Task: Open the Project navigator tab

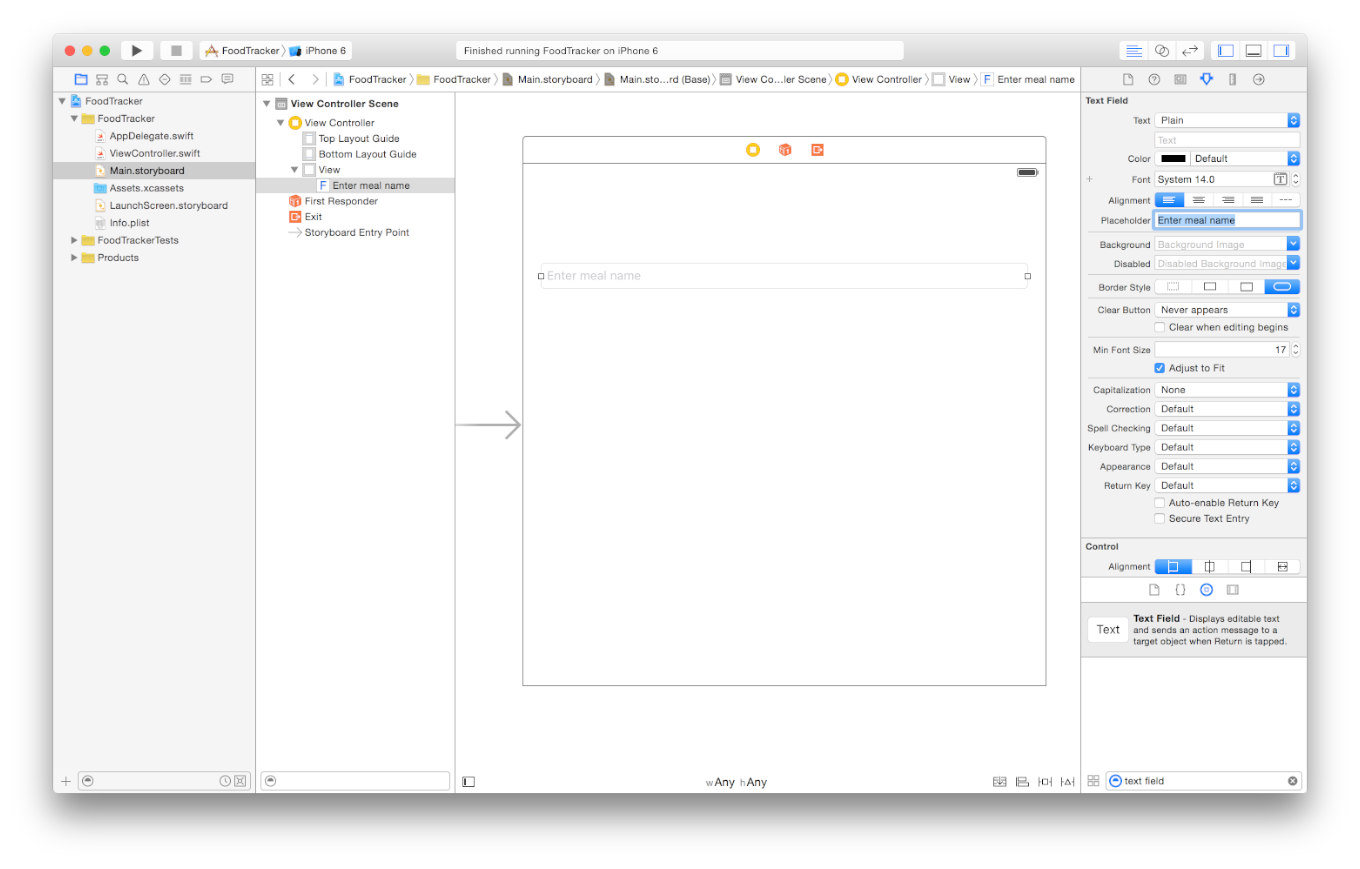Action: pyautogui.click(x=81, y=79)
